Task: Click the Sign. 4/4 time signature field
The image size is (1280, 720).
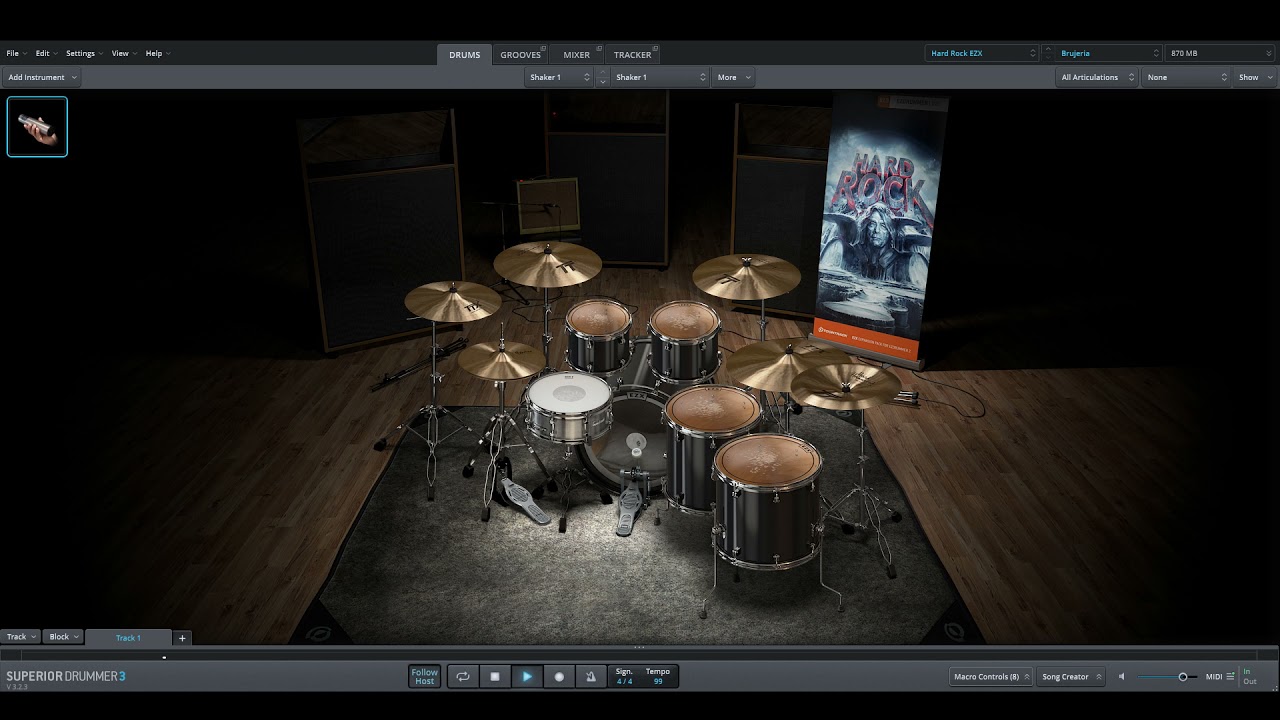Action: pos(624,677)
